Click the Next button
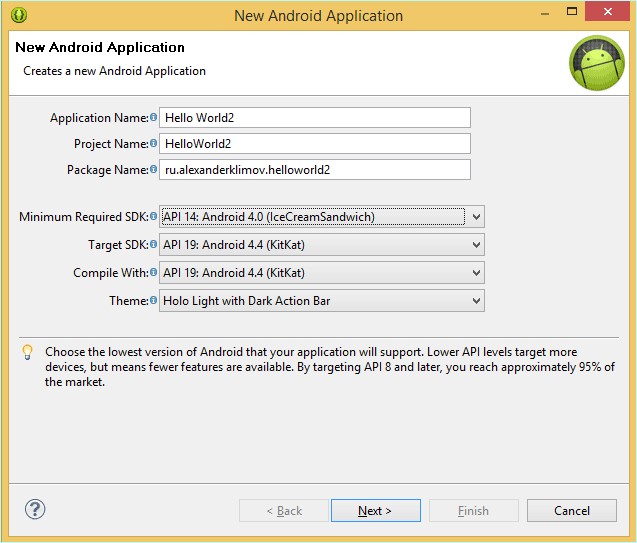Screen dimensions: 637x543 pyautogui.click(x=376, y=511)
